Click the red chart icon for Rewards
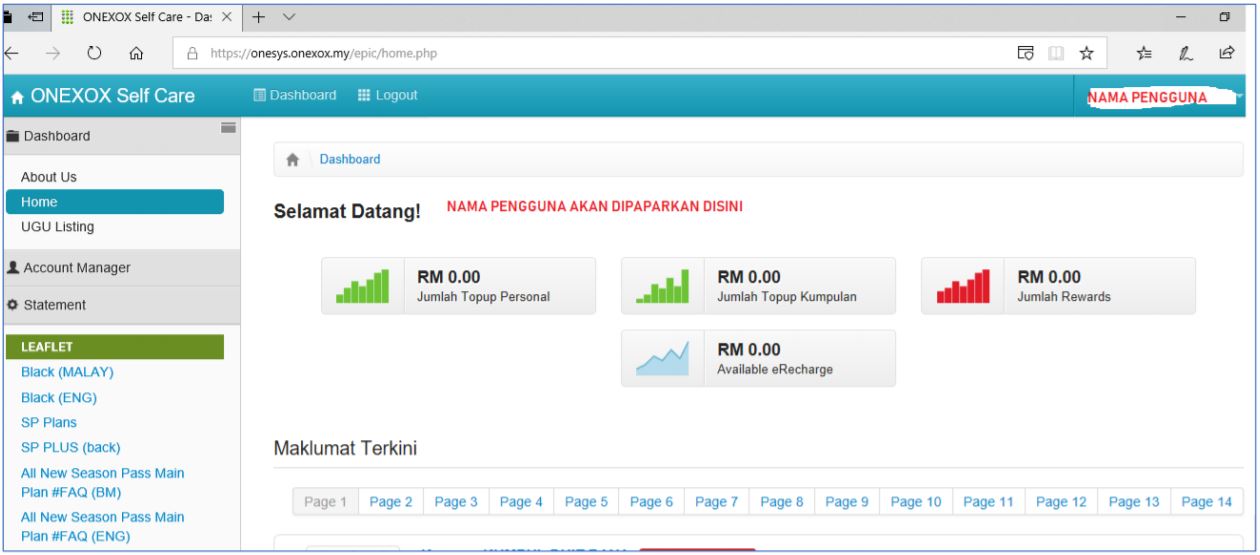Screen dimensions: 1260x555 pos(963,286)
